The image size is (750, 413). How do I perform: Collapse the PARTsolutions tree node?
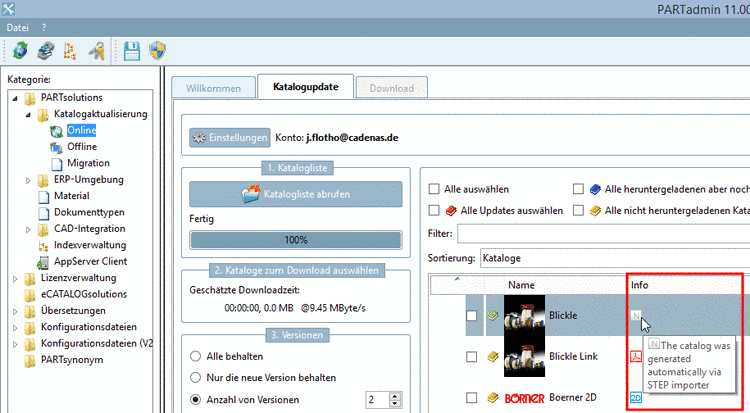[15, 98]
